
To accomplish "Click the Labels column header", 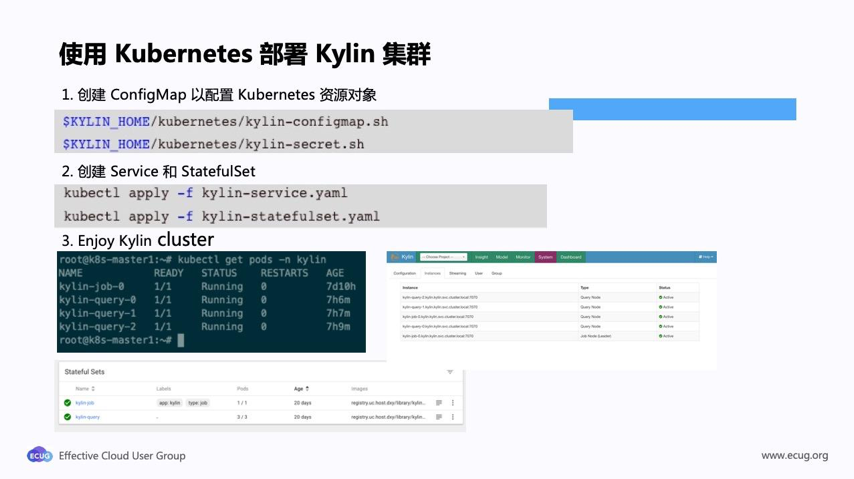I will click(163, 389).
